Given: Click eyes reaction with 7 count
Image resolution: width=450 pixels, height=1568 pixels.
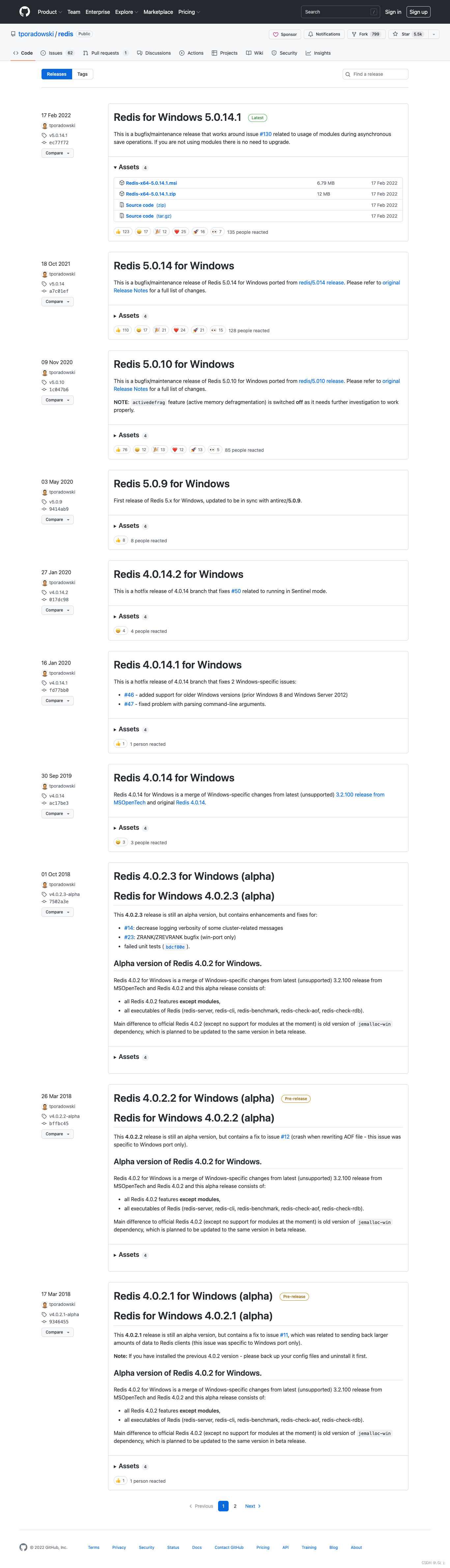Looking at the screenshot, I should (x=217, y=232).
